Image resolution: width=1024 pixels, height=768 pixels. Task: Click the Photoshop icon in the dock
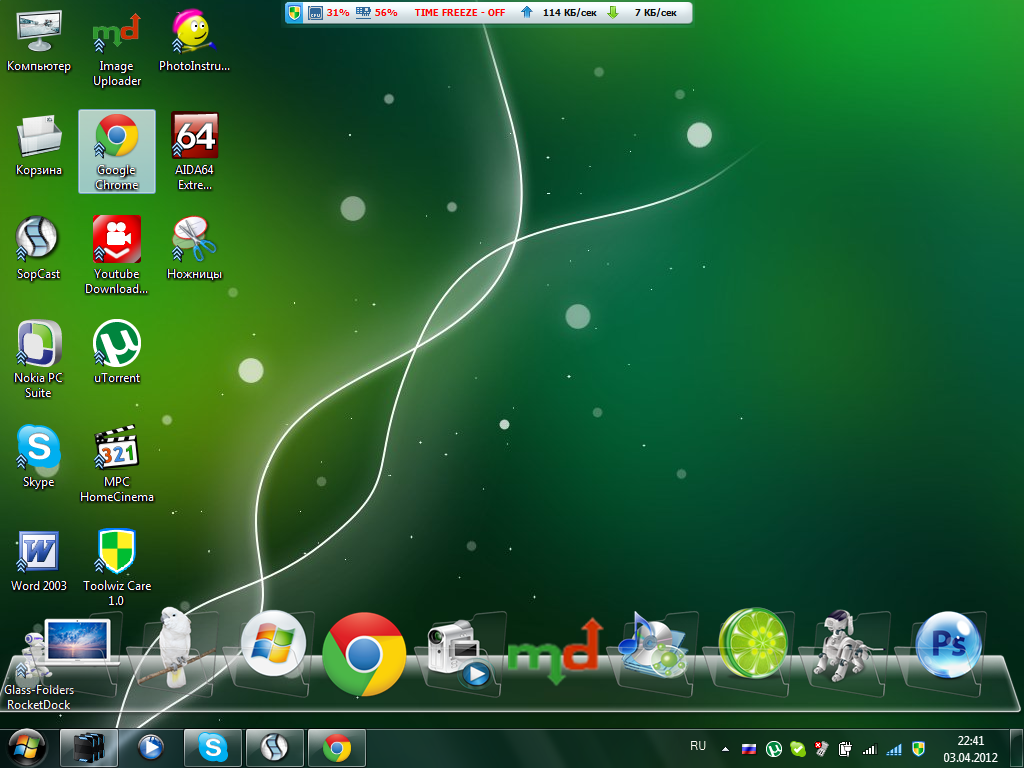[948, 645]
